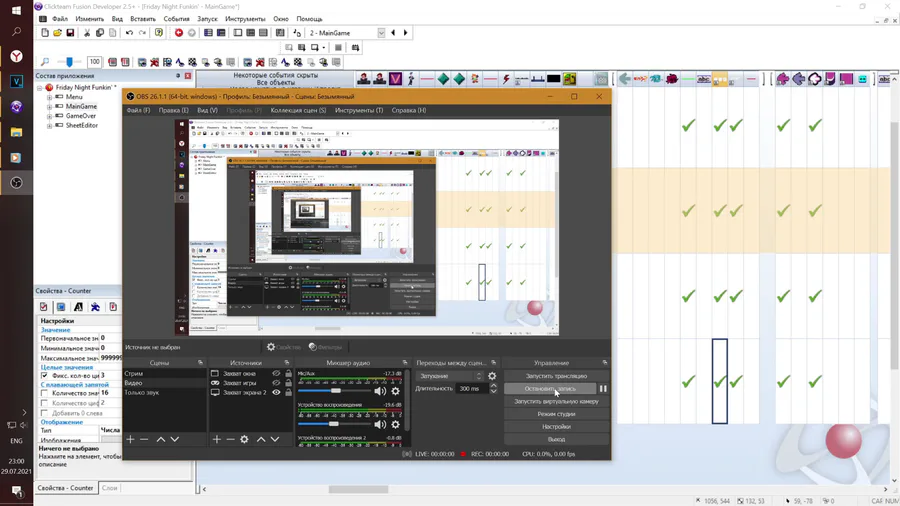
Task: Mute Mic/Aux with the speaker icon
Action: click(x=379, y=391)
